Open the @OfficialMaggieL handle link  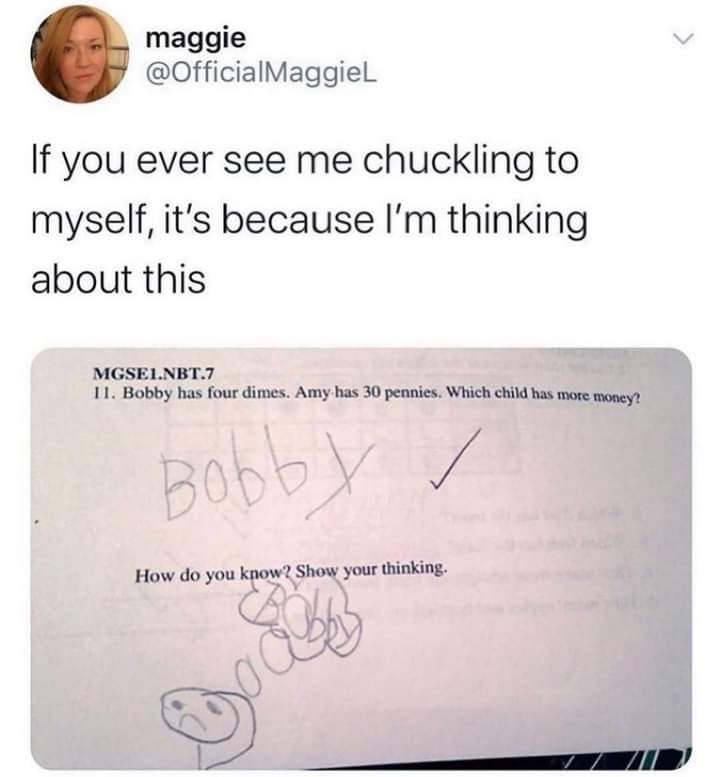[261, 74]
